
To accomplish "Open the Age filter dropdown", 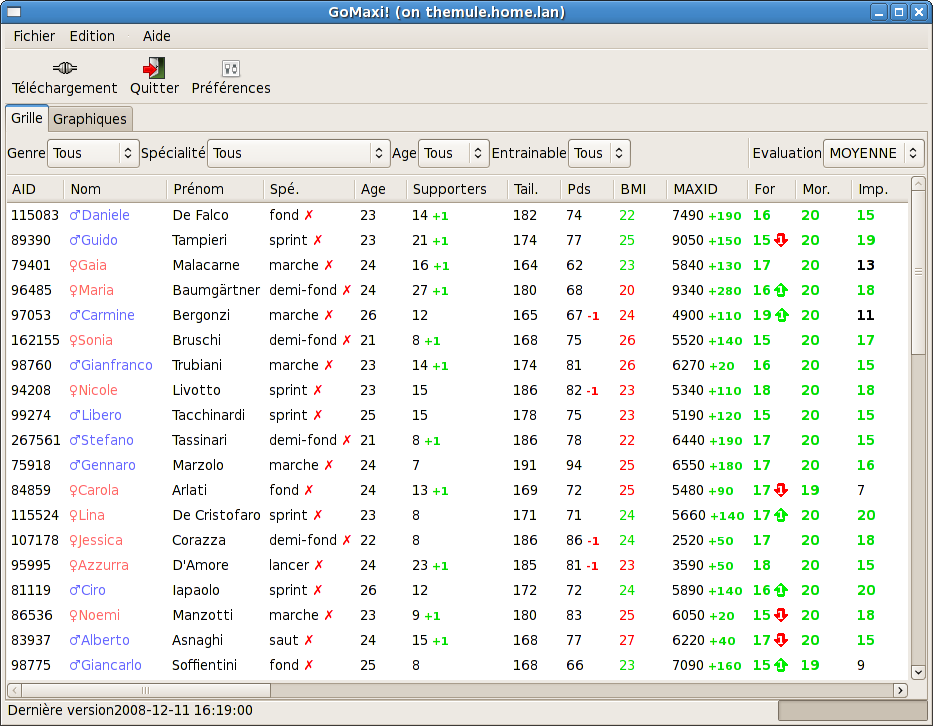I will tap(453, 154).
